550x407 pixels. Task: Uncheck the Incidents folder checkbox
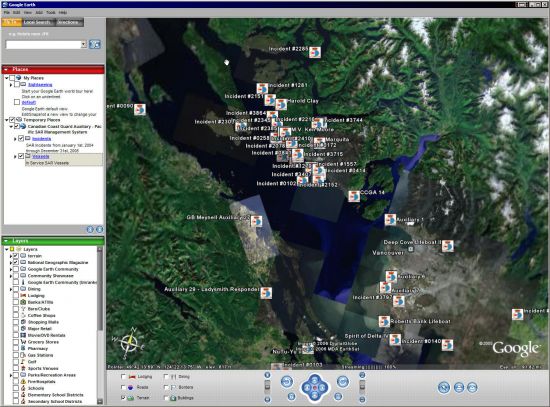pos(21,139)
